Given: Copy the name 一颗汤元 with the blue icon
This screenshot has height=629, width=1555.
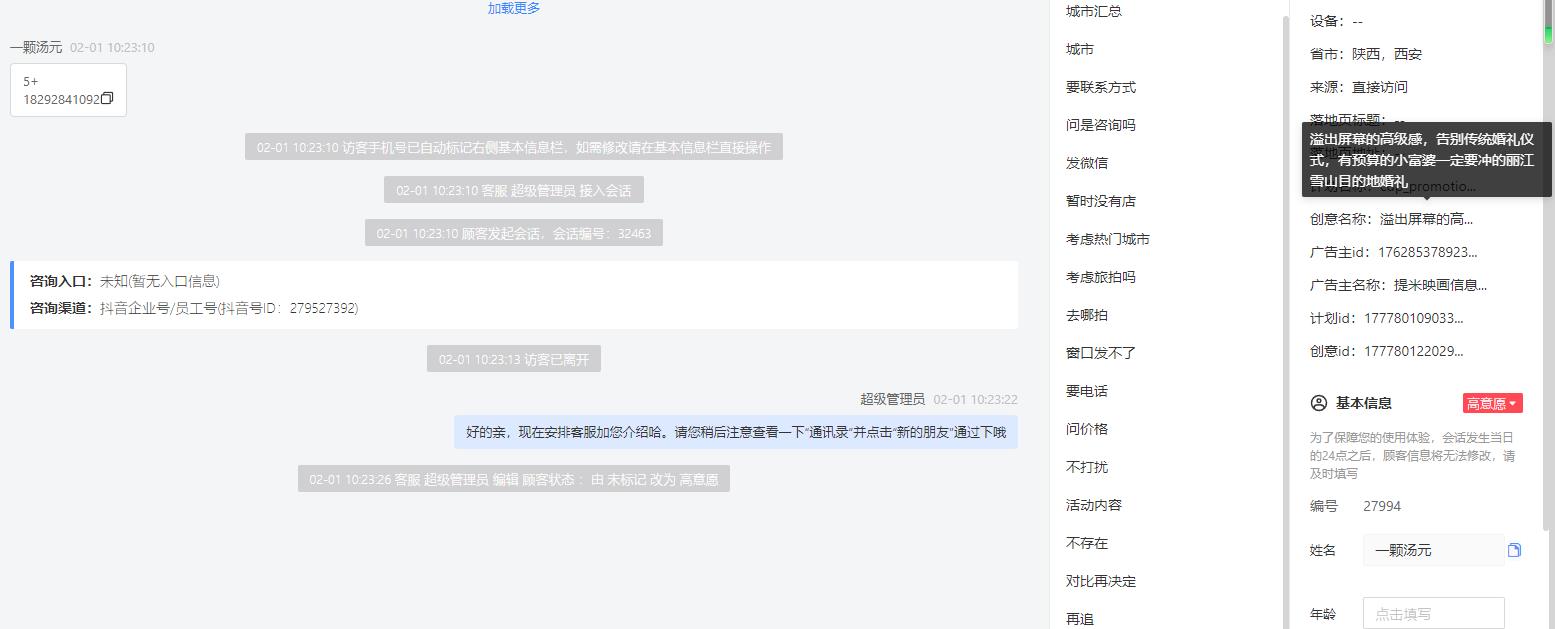Looking at the screenshot, I should pos(1514,550).
